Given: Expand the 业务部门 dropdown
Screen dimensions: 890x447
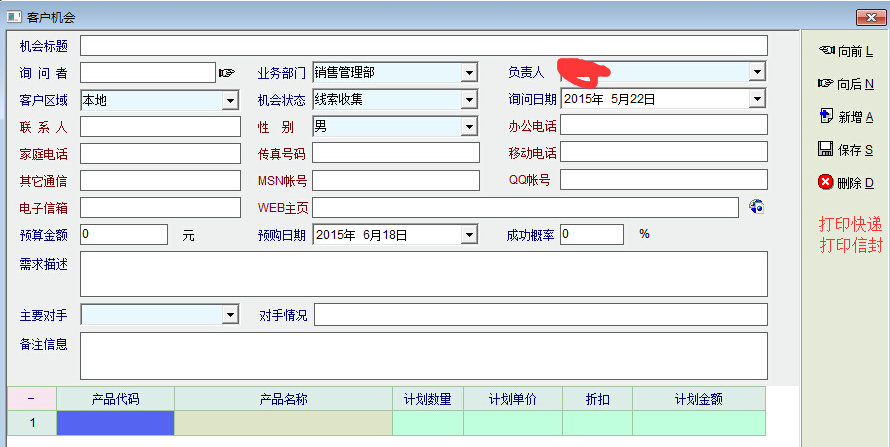Looking at the screenshot, I should click(x=469, y=72).
